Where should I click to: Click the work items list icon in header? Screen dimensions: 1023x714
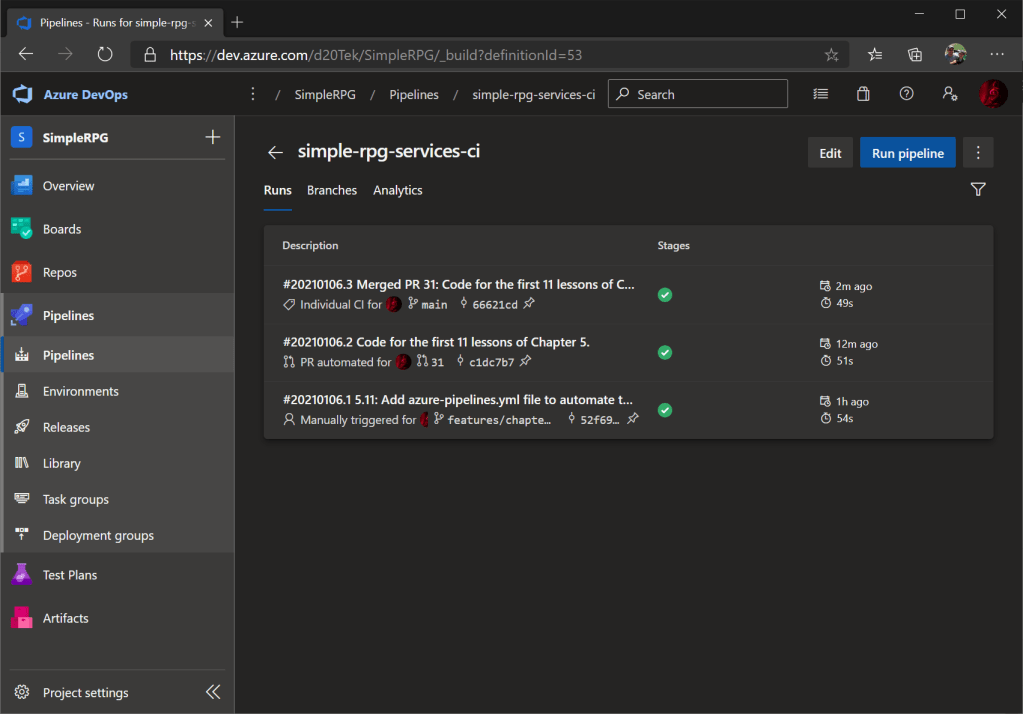point(820,94)
